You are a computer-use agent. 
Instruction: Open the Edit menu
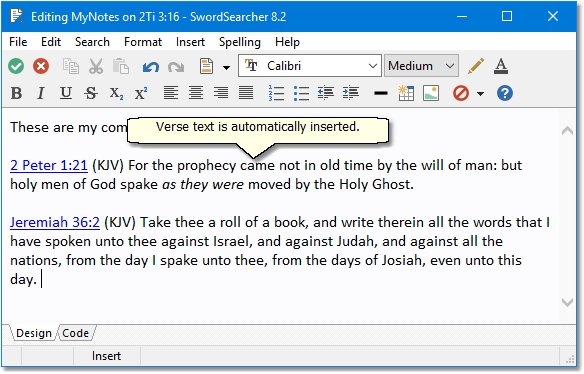[x=51, y=42]
